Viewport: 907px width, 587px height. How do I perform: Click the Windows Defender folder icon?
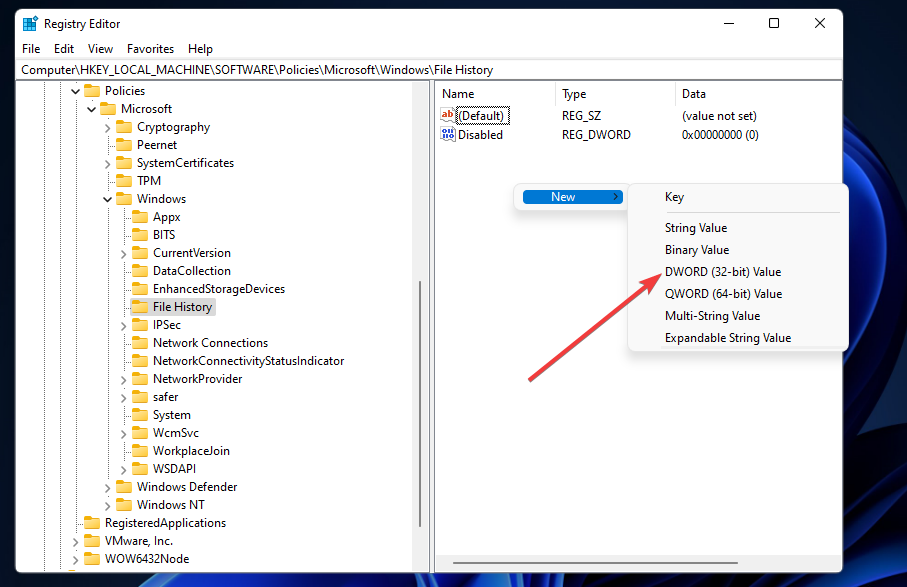point(124,486)
